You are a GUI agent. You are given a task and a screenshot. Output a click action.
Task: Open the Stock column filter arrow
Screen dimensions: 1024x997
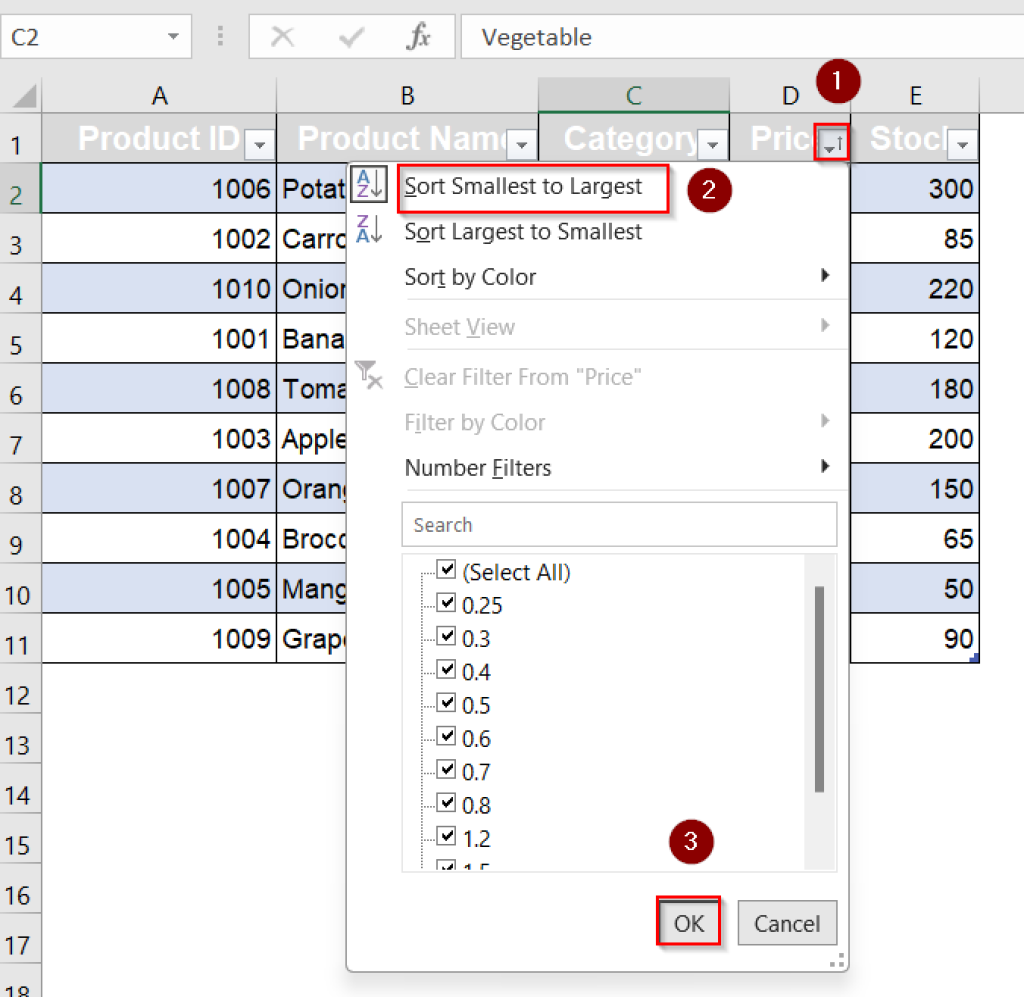(x=962, y=144)
